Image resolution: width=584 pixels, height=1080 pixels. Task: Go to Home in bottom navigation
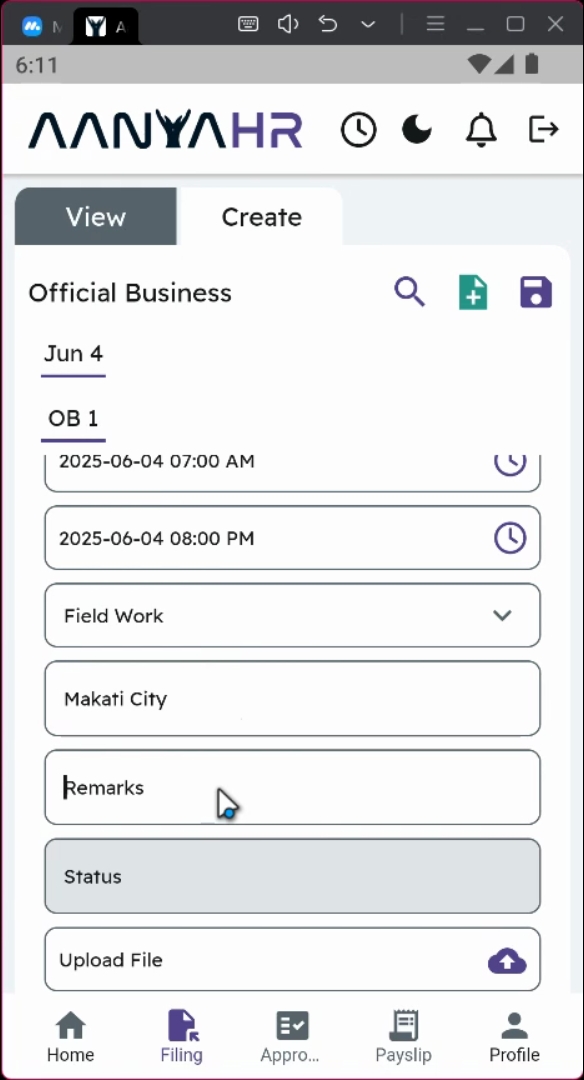point(70,1037)
